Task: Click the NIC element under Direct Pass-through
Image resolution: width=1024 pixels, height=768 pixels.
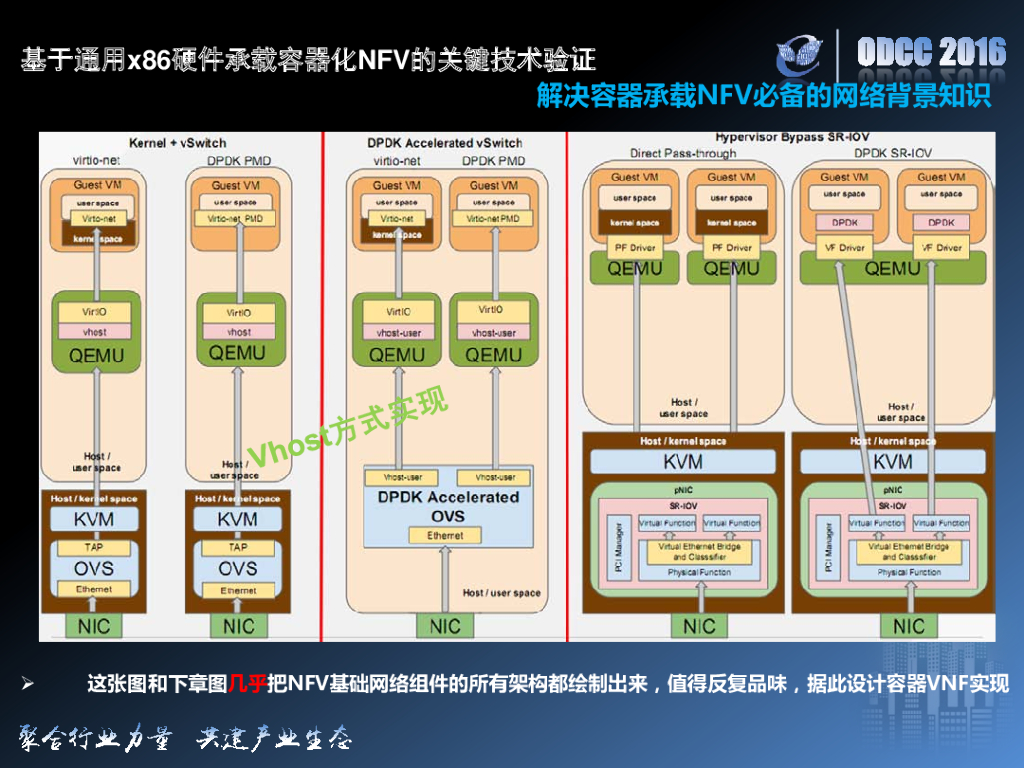Action: [699, 624]
